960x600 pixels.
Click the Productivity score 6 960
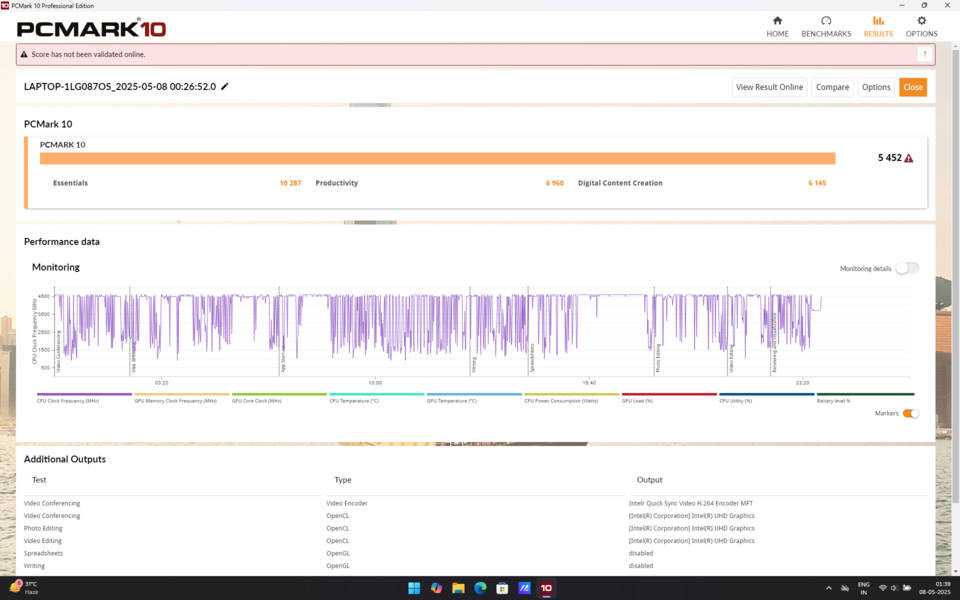[555, 183]
